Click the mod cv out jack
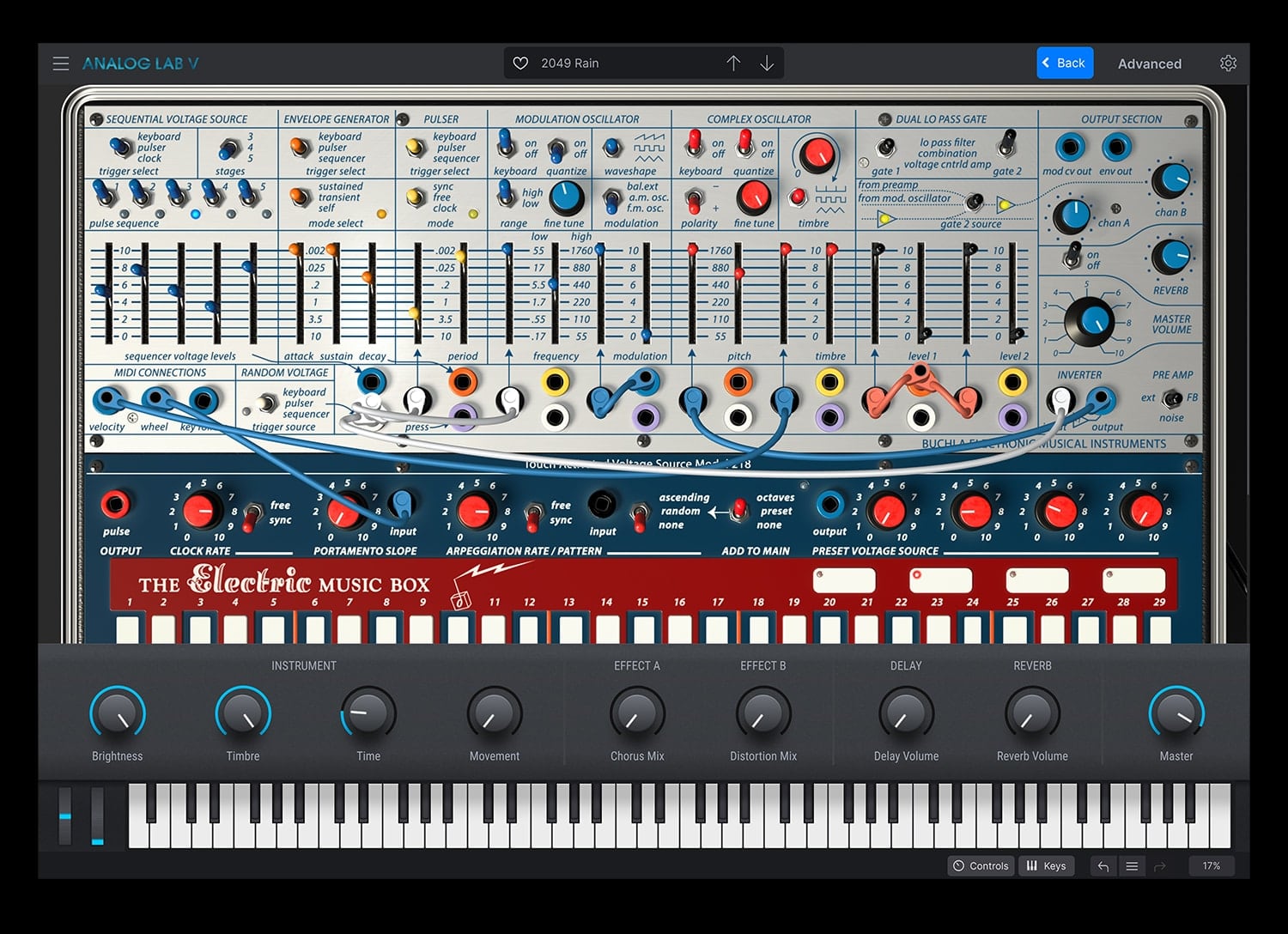Image resolution: width=1288 pixels, height=934 pixels. click(x=1069, y=147)
